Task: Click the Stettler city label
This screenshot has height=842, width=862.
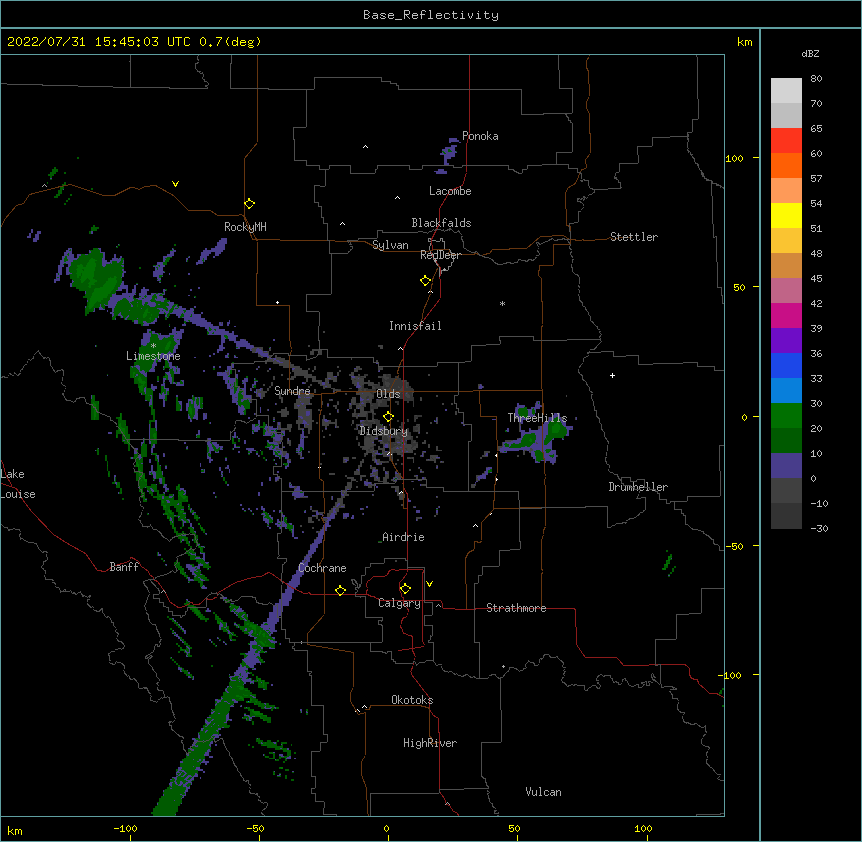Action: (634, 237)
